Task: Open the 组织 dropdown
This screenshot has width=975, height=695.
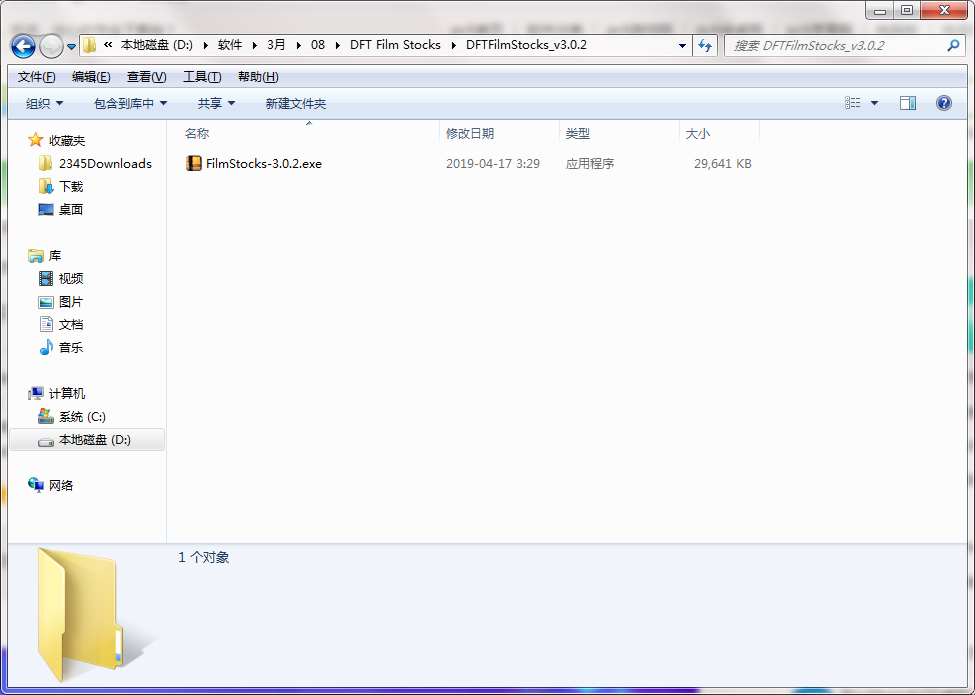Action: 44,103
